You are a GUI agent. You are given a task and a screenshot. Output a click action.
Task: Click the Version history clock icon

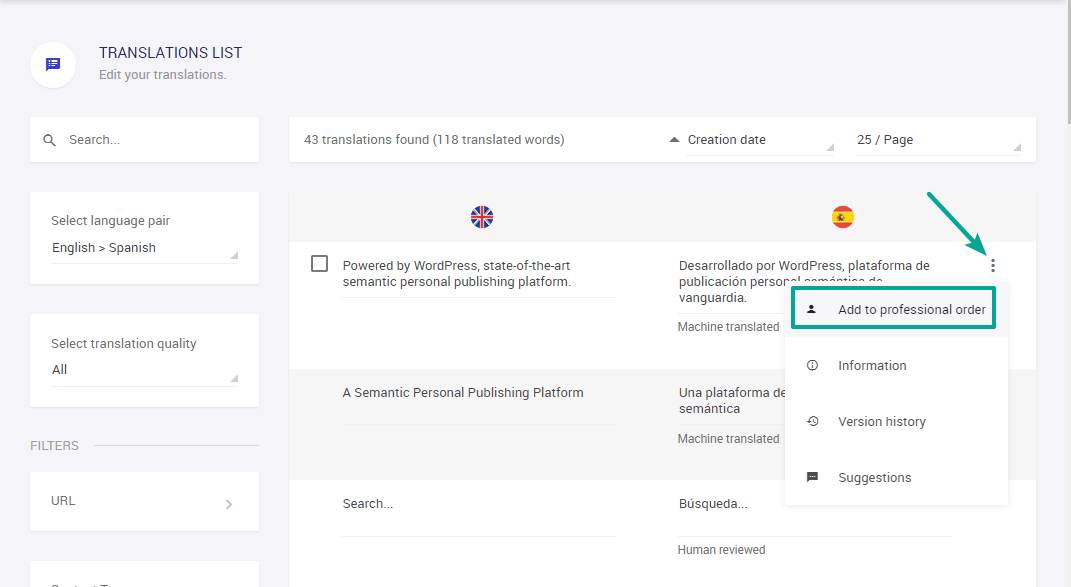[813, 422]
